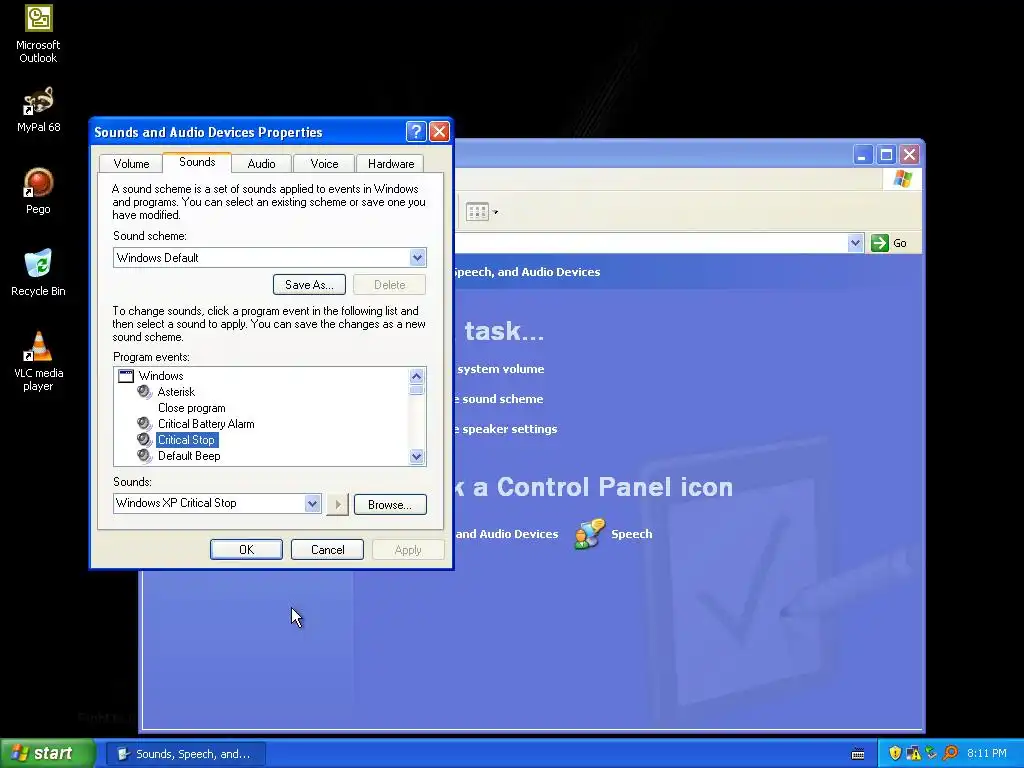This screenshot has height=768, width=1024.
Task: Click the 8:11 PM clock
Action: (987, 753)
